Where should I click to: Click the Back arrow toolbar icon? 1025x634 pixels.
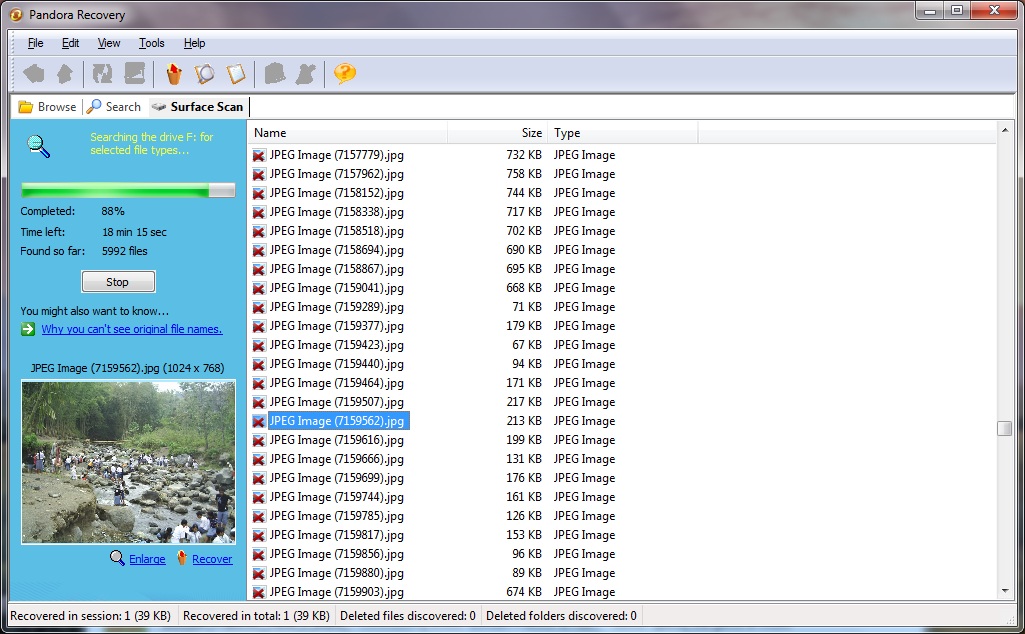click(34, 74)
